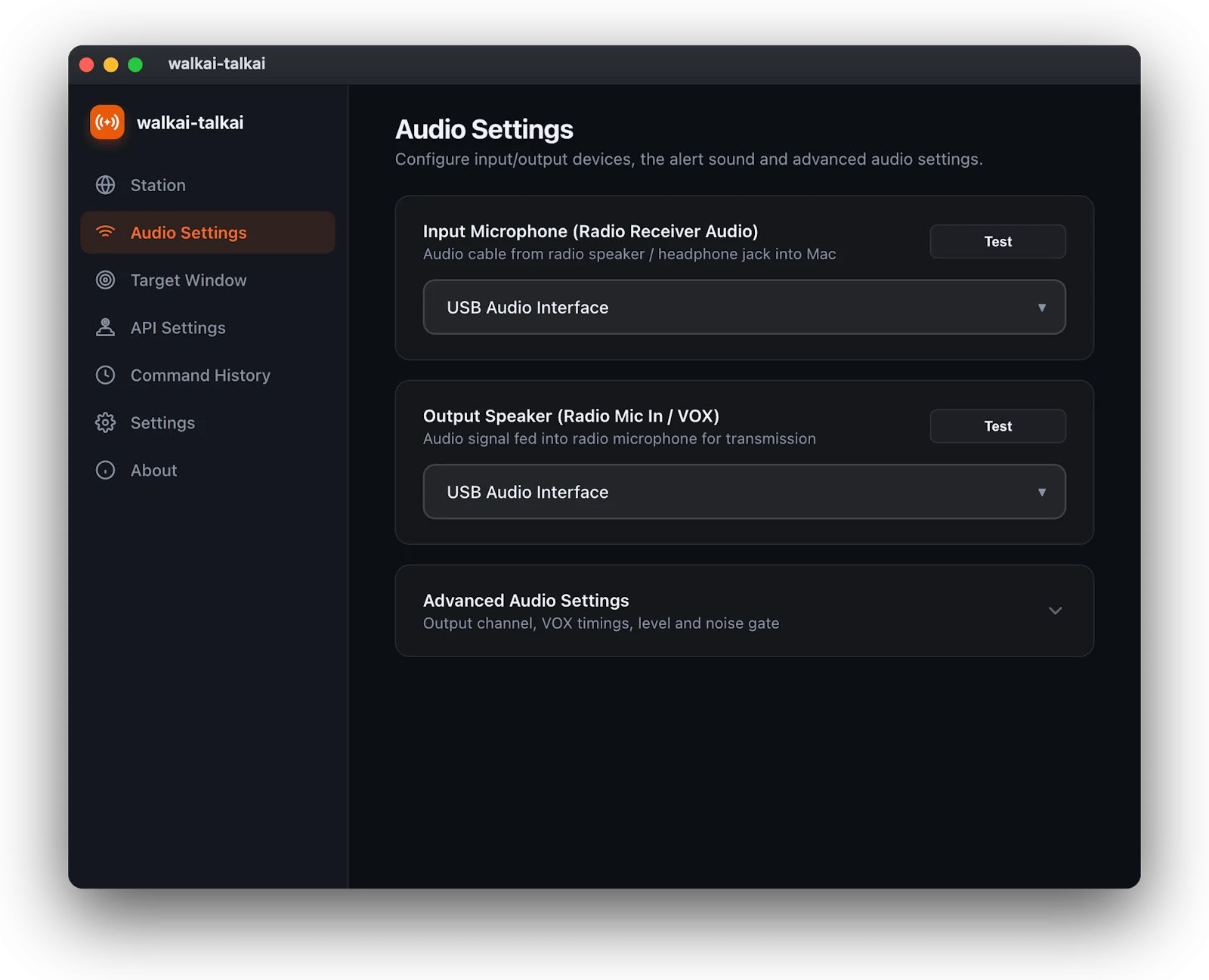Open the API Settings label
This screenshot has height=980, width=1209.
click(178, 328)
